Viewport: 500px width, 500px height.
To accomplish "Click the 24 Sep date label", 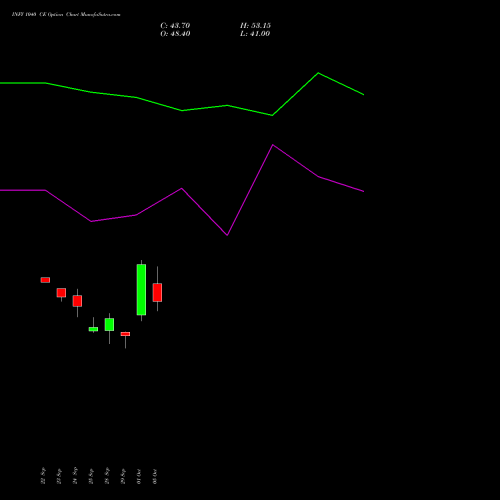I will (75, 476).
